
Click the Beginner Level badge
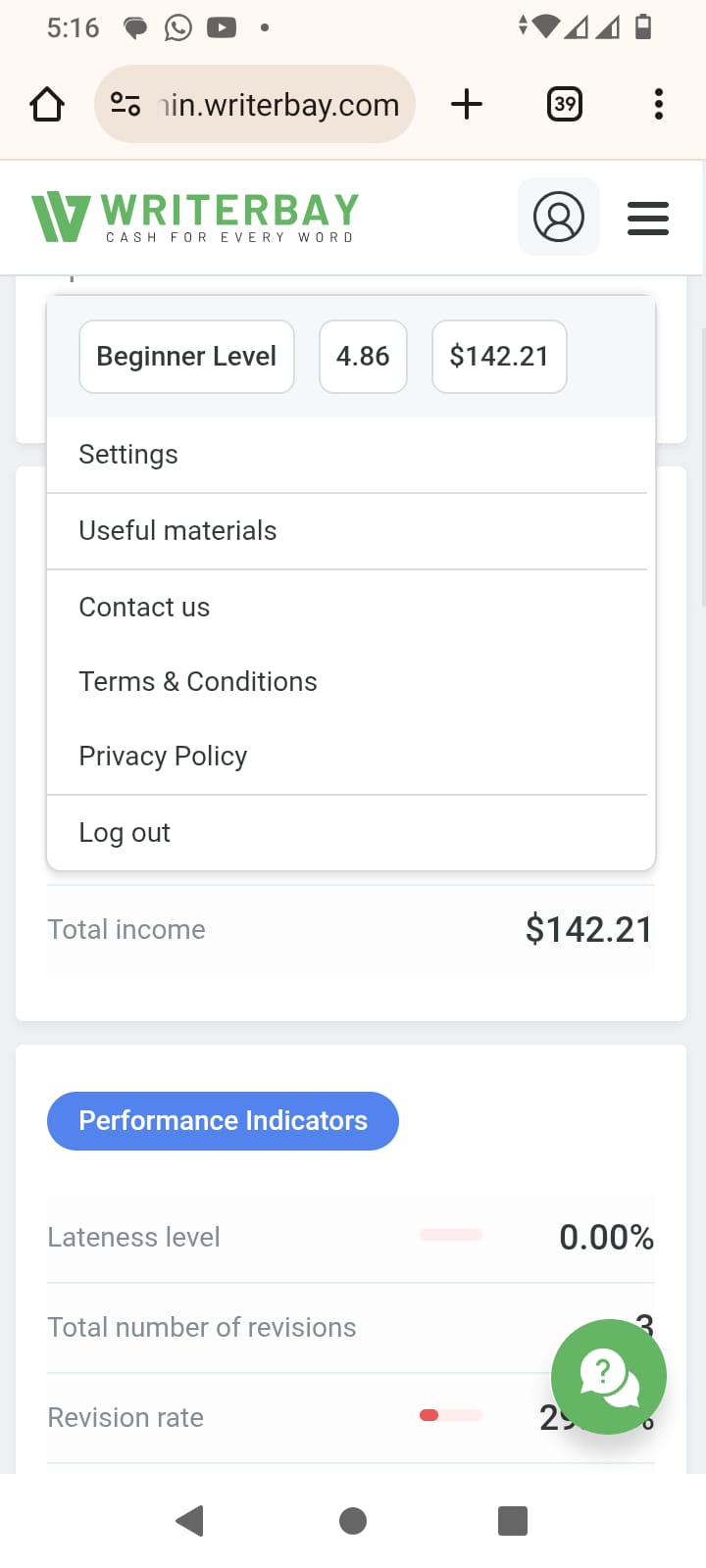[x=186, y=357]
